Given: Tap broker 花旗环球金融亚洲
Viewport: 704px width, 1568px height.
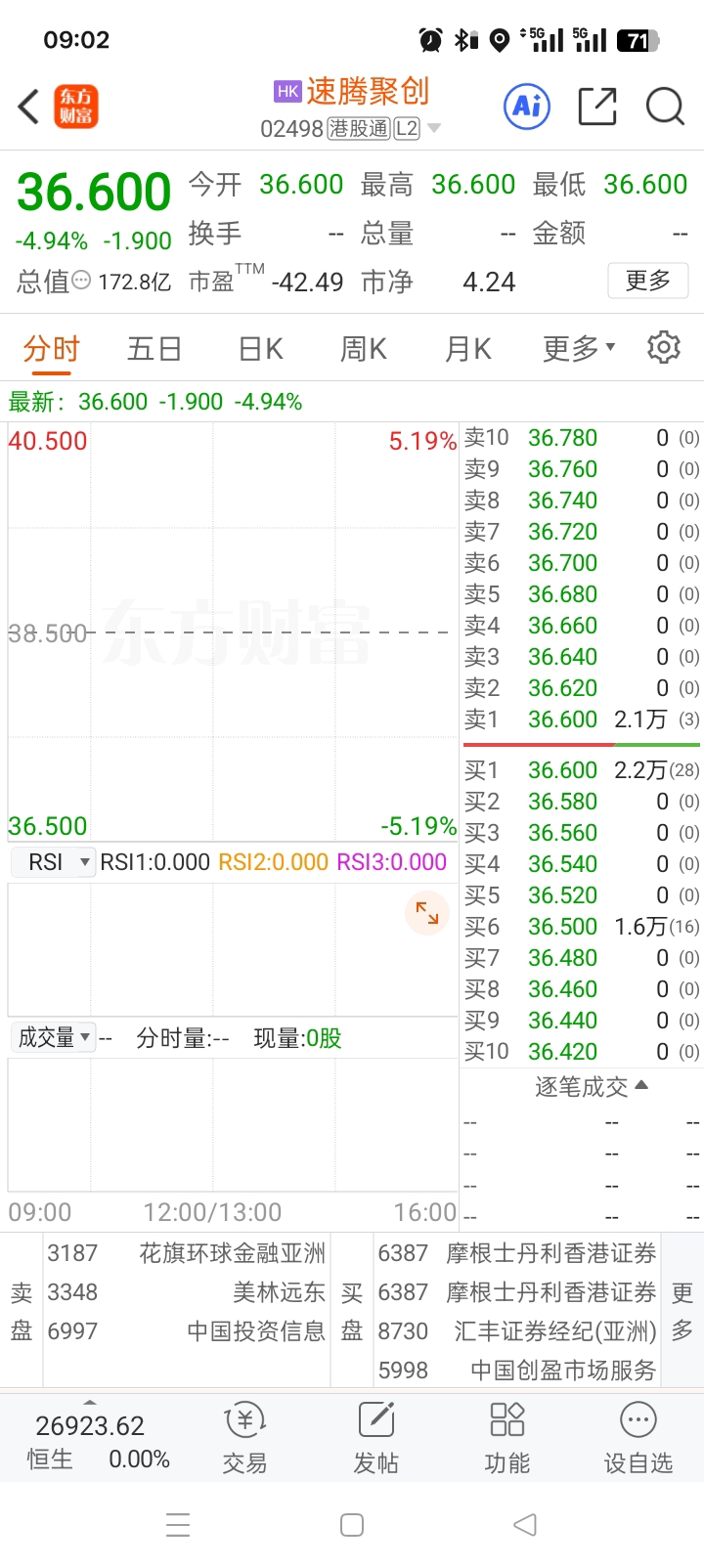Looking at the screenshot, I should 233,1253.
